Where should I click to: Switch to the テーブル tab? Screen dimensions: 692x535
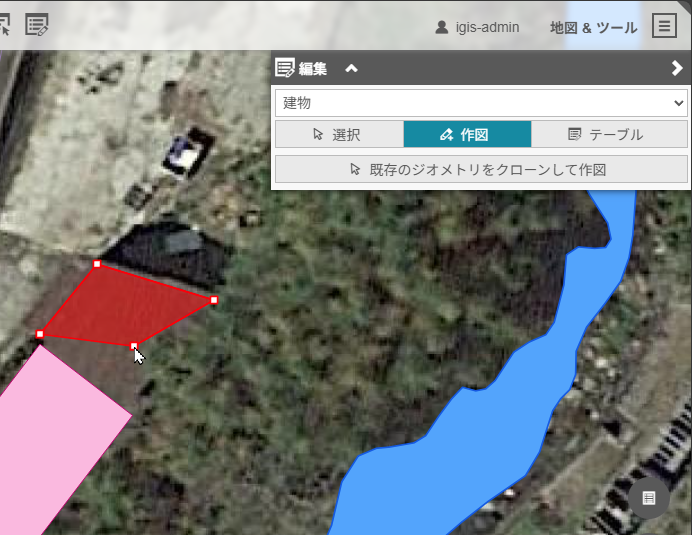click(609, 134)
